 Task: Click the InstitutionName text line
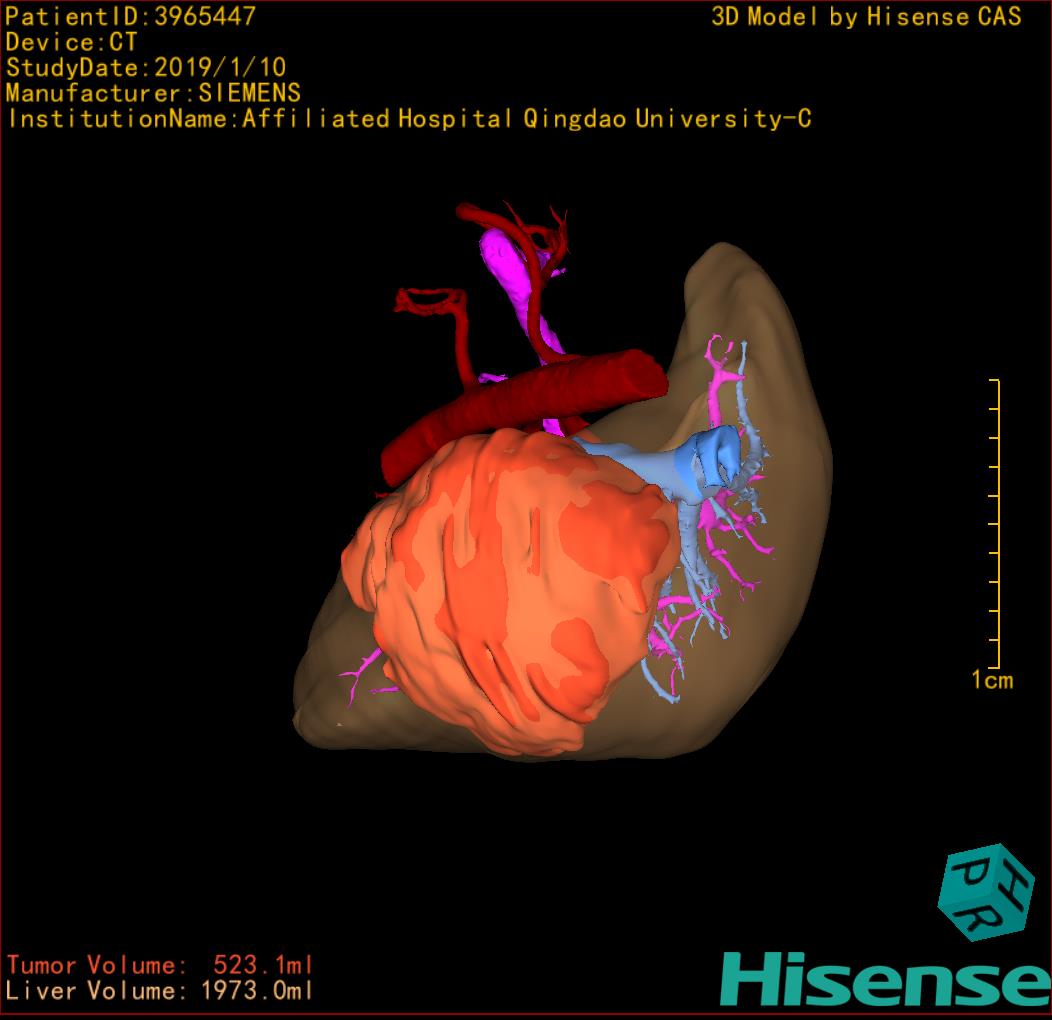409,119
